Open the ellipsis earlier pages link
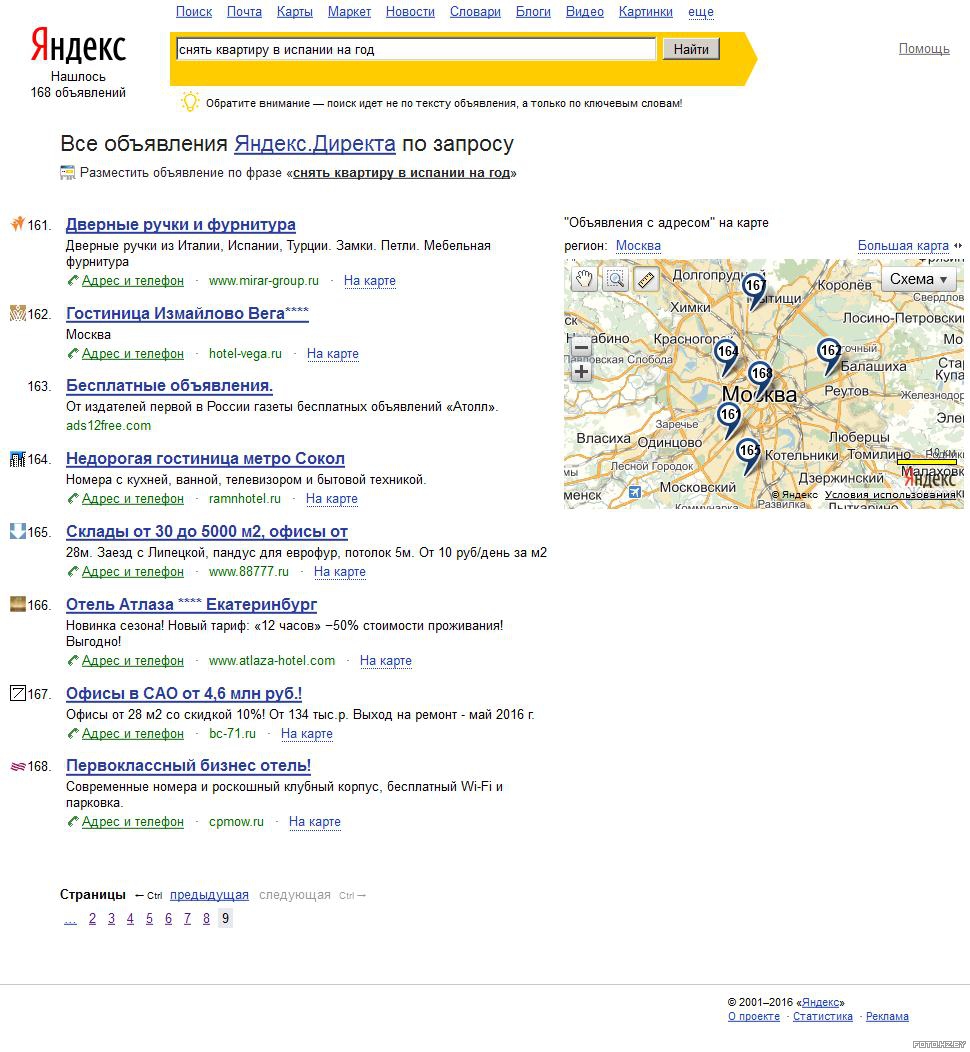Viewport: 970px width, 1052px height. (70, 920)
